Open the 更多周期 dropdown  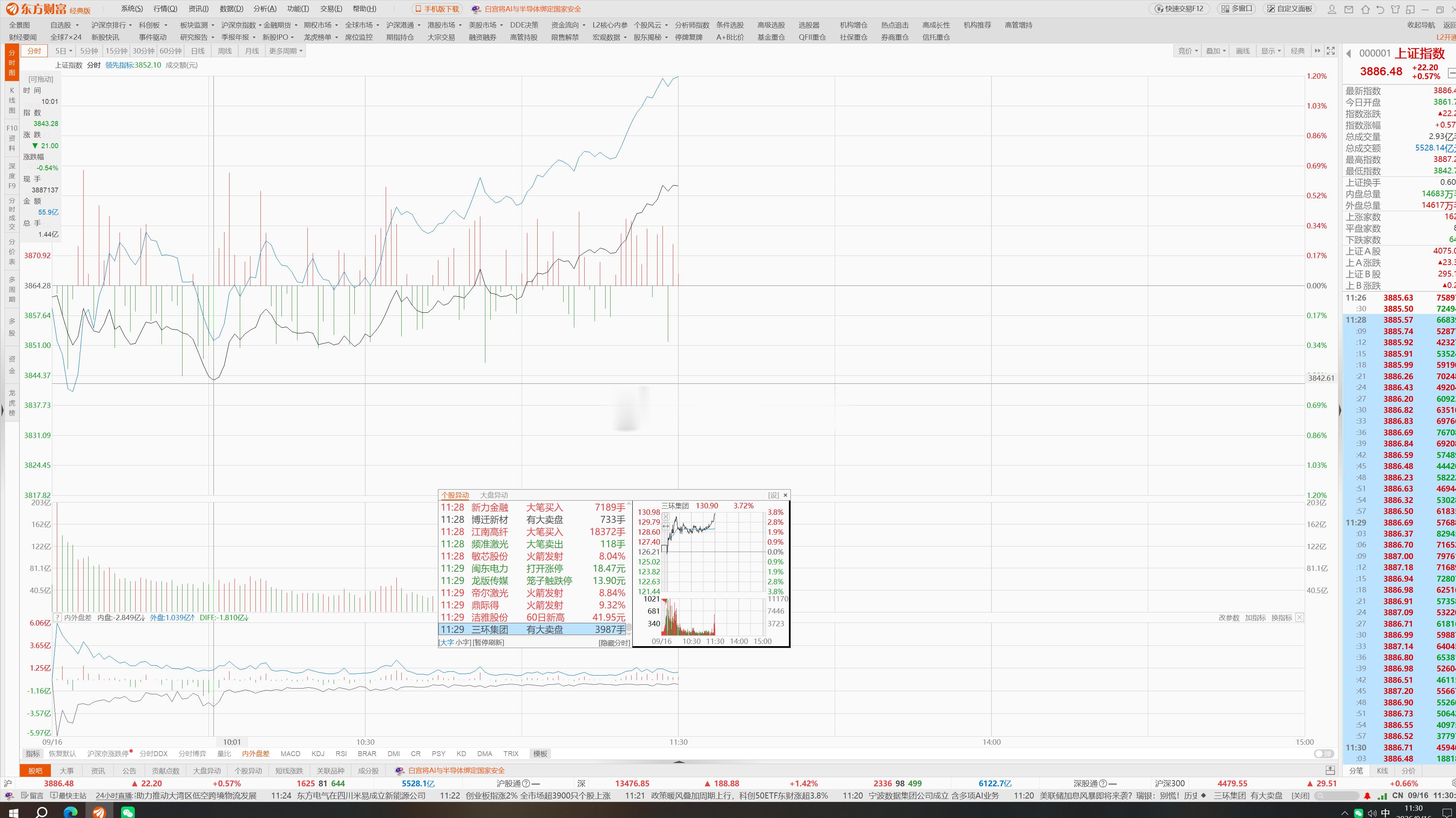(x=286, y=51)
